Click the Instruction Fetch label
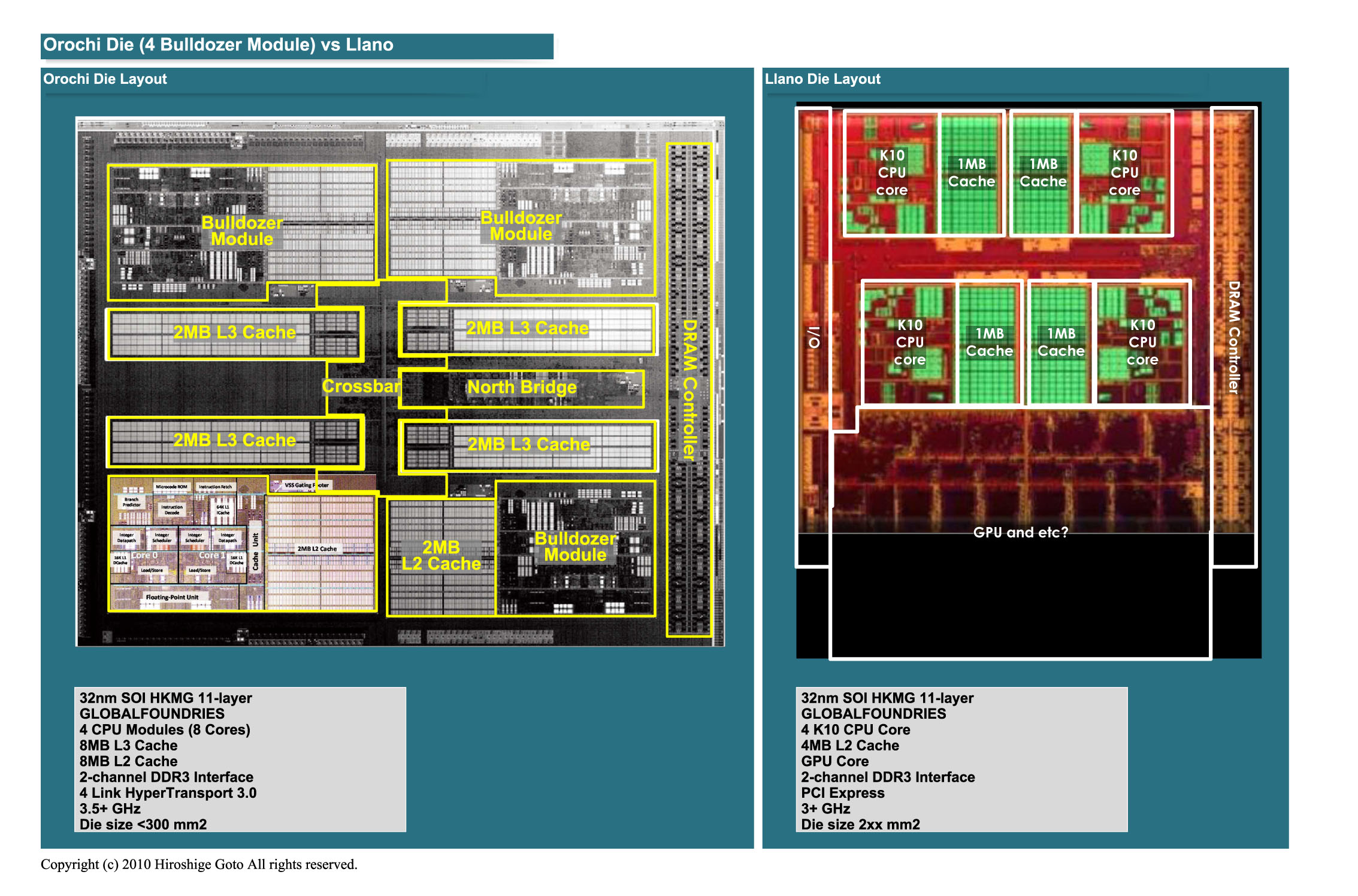The height and width of the screenshot is (896, 1358). [x=215, y=487]
